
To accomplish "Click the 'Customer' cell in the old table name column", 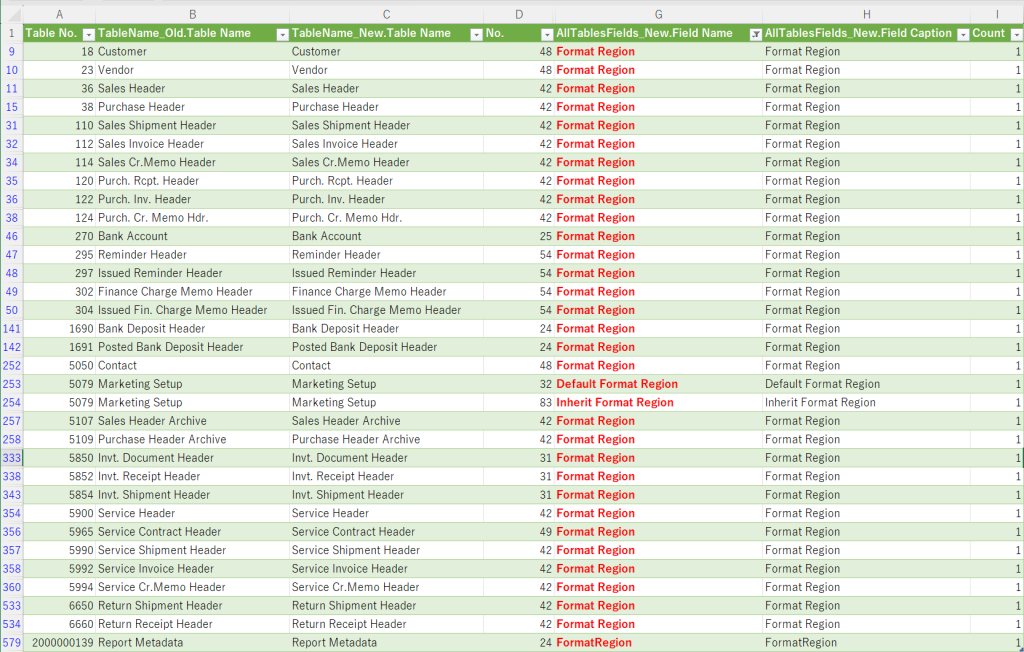I will click(193, 52).
